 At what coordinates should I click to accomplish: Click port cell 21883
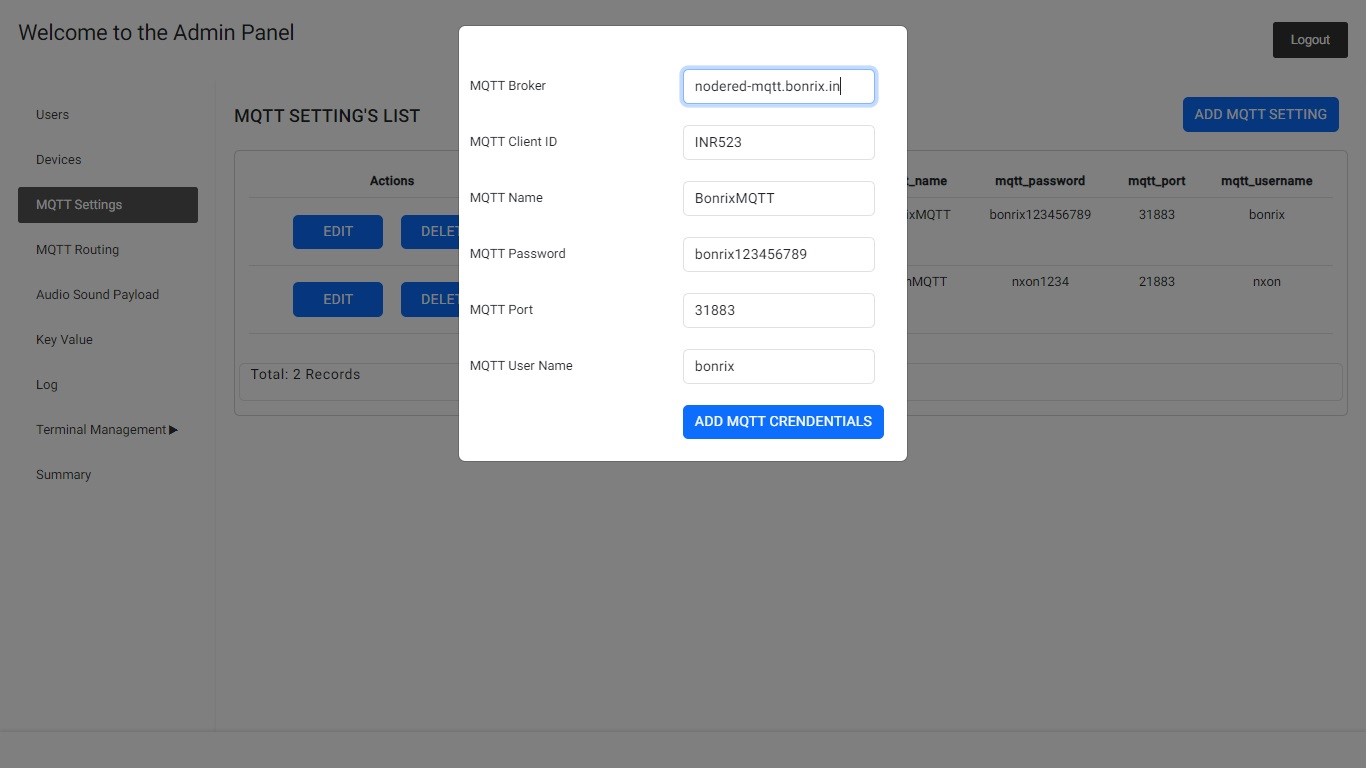(x=1157, y=282)
